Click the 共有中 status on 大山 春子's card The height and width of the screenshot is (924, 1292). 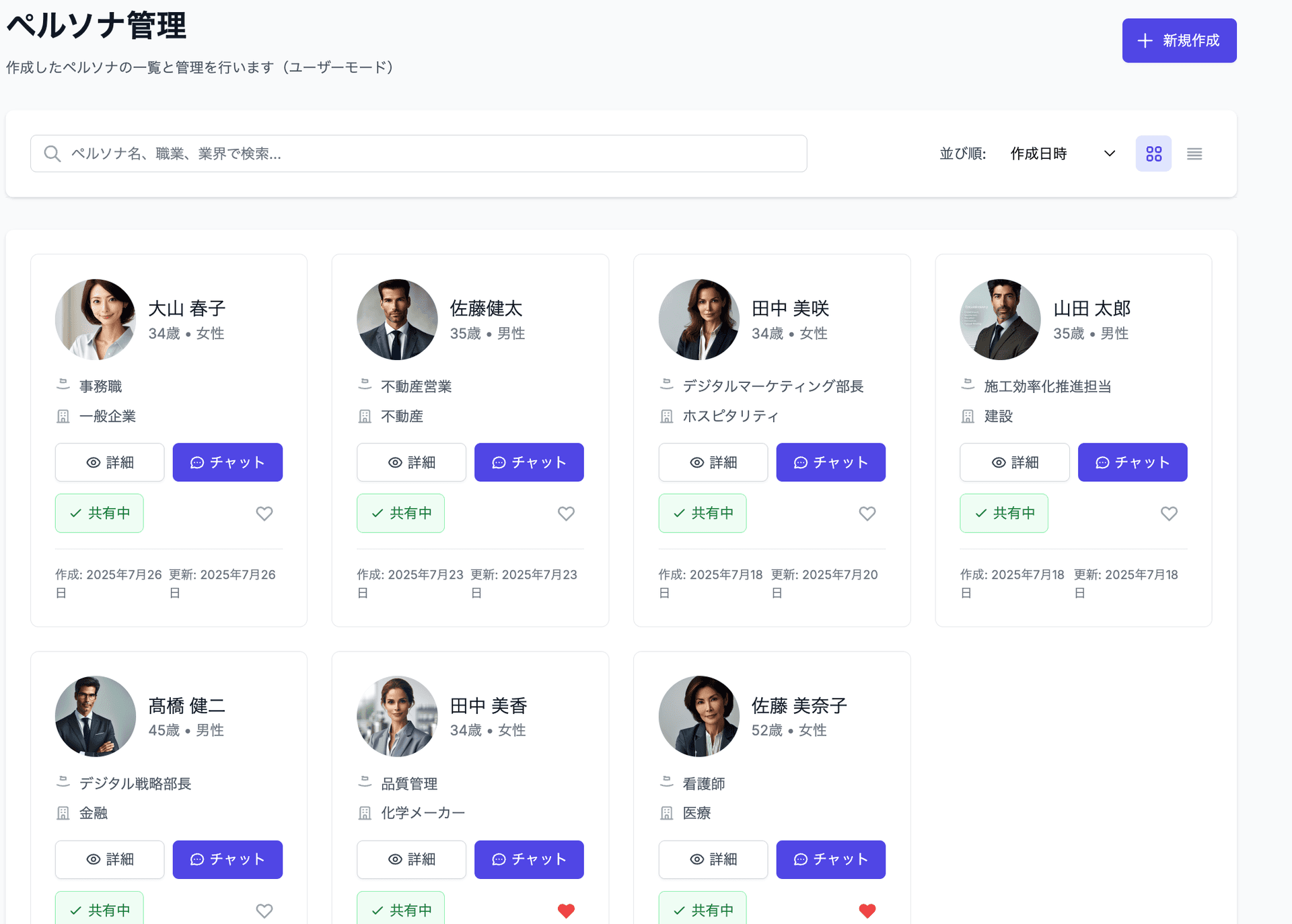tap(100, 513)
